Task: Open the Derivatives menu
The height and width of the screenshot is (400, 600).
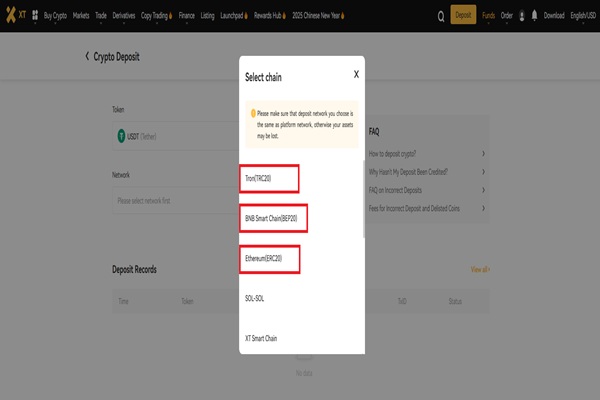Action: 124,15
